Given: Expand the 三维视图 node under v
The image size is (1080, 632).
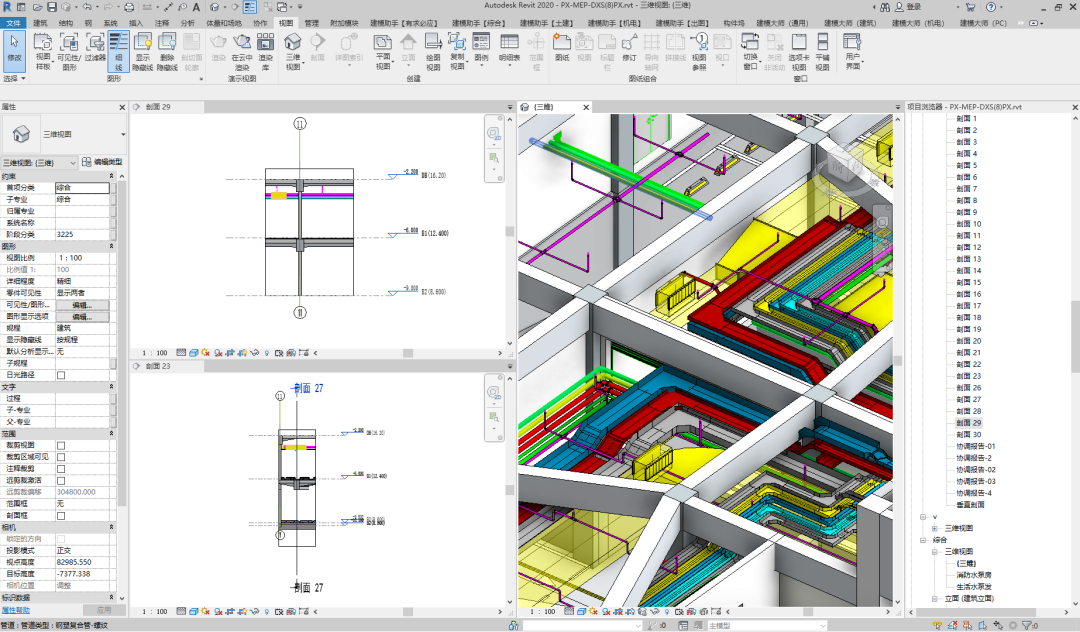Looking at the screenshot, I should (935, 528).
